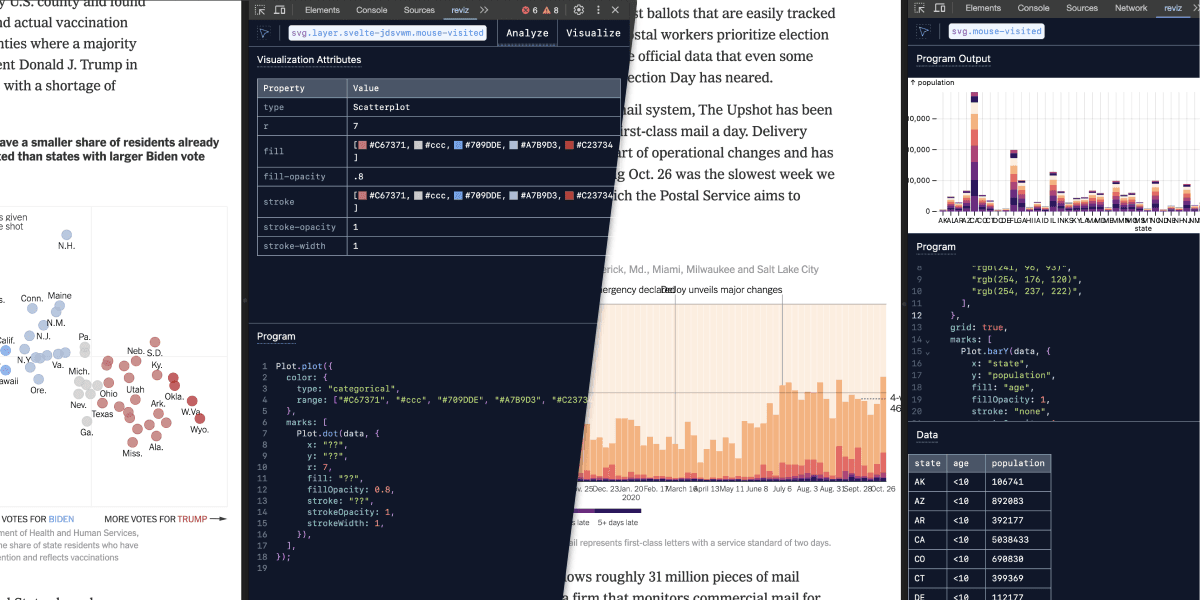Switch to Console tab in right DevTools
Screen dimensions: 1200x600
tap(1033, 8)
